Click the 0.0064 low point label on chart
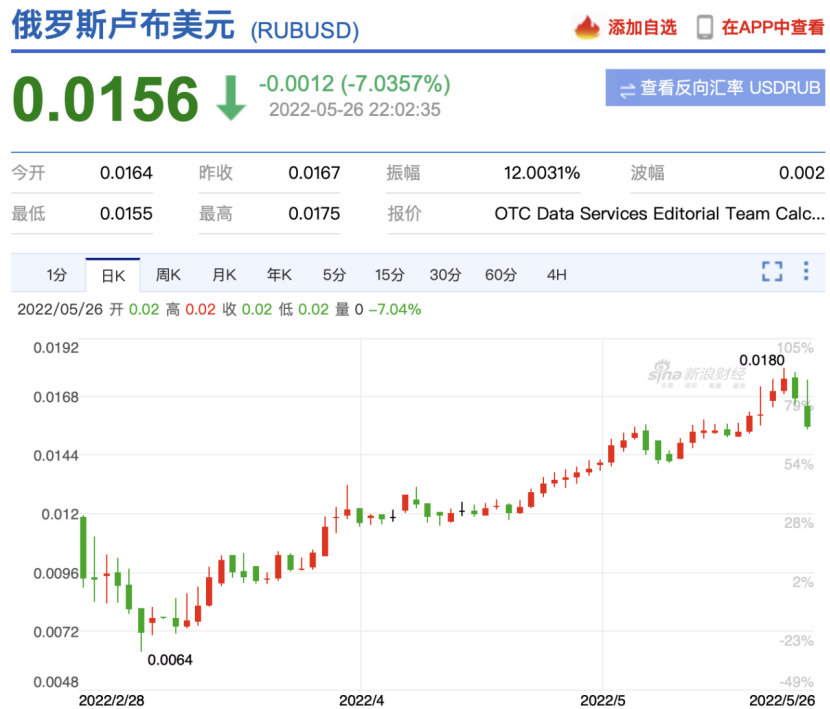 point(170,659)
